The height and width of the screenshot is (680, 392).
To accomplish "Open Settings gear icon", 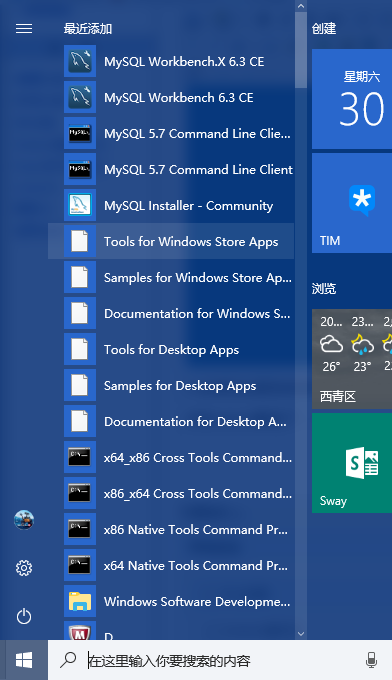I will tap(24, 568).
